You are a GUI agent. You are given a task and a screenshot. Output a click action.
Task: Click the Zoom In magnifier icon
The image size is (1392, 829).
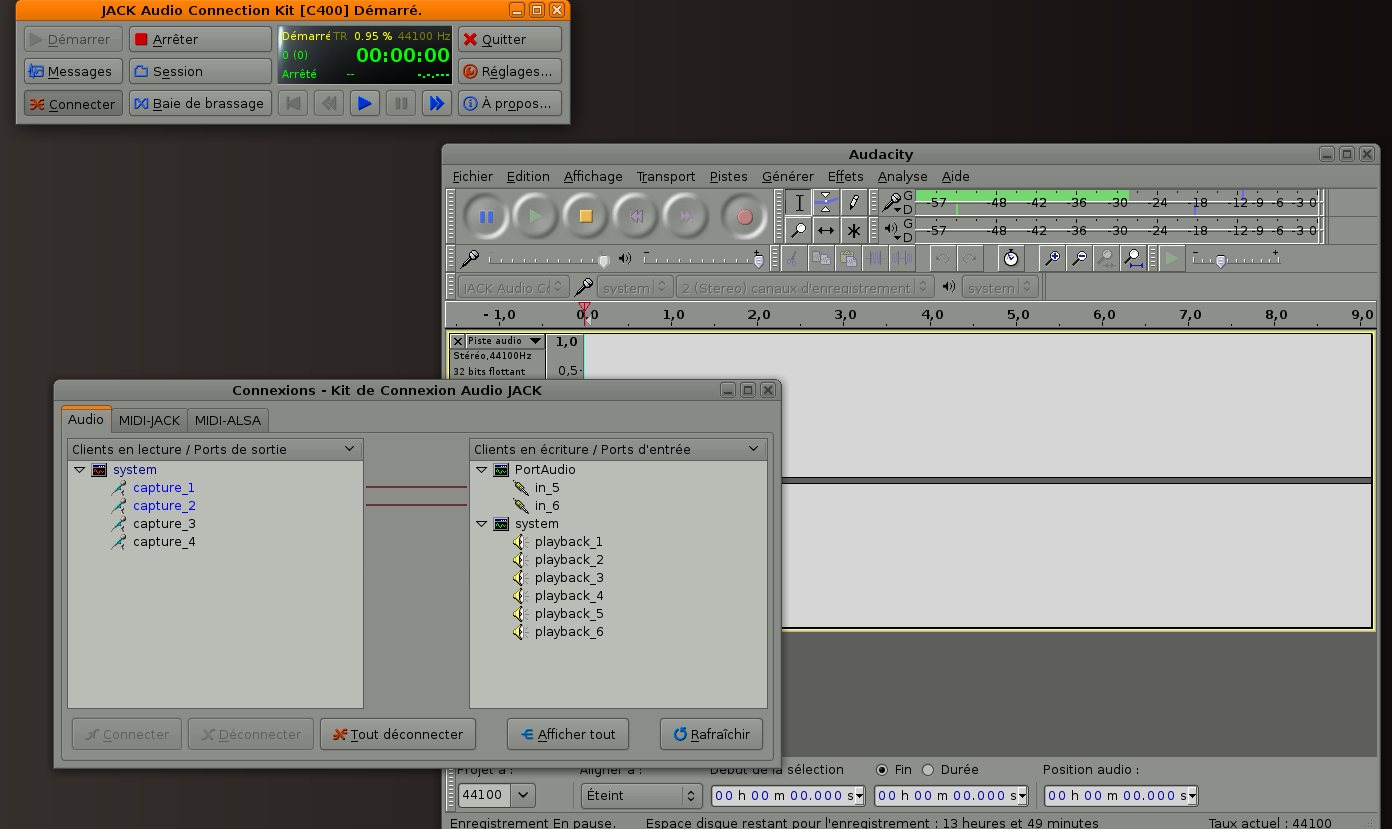(1052, 259)
